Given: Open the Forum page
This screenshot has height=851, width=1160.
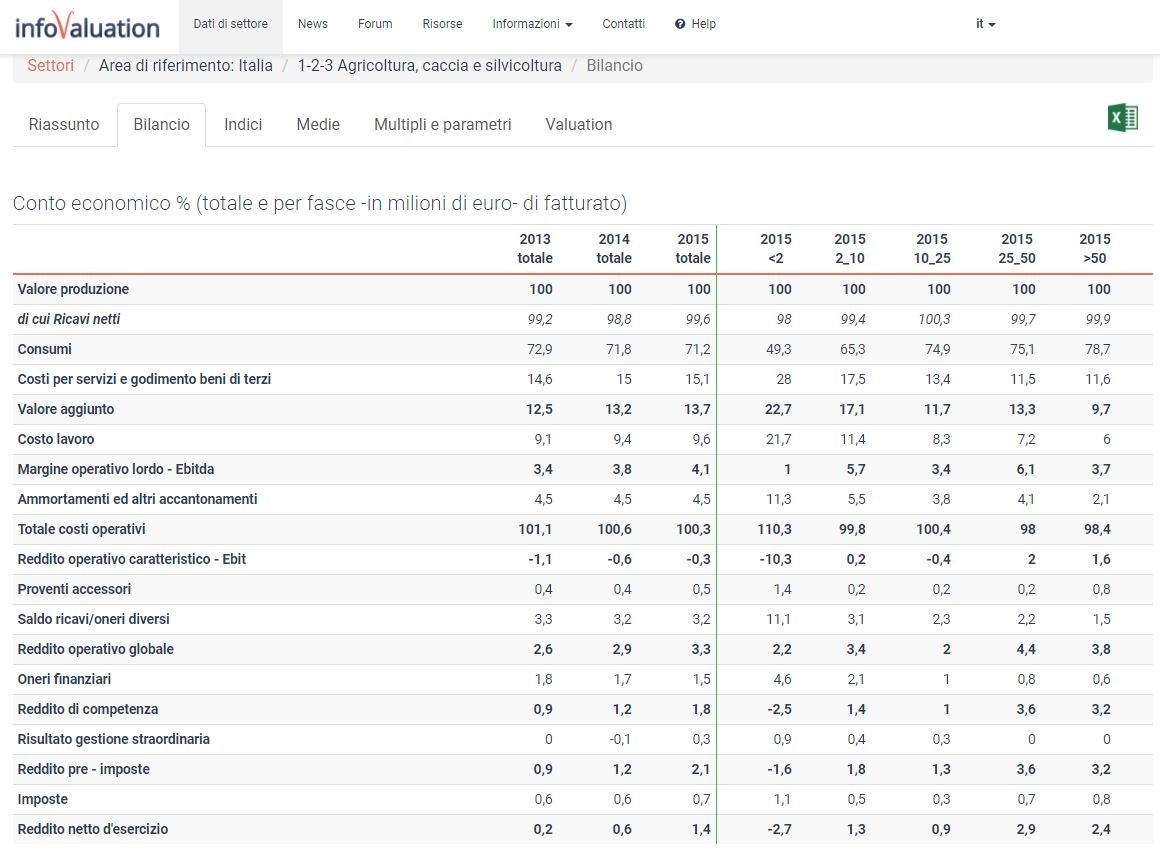Looking at the screenshot, I should pyautogui.click(x=375, y=24).
